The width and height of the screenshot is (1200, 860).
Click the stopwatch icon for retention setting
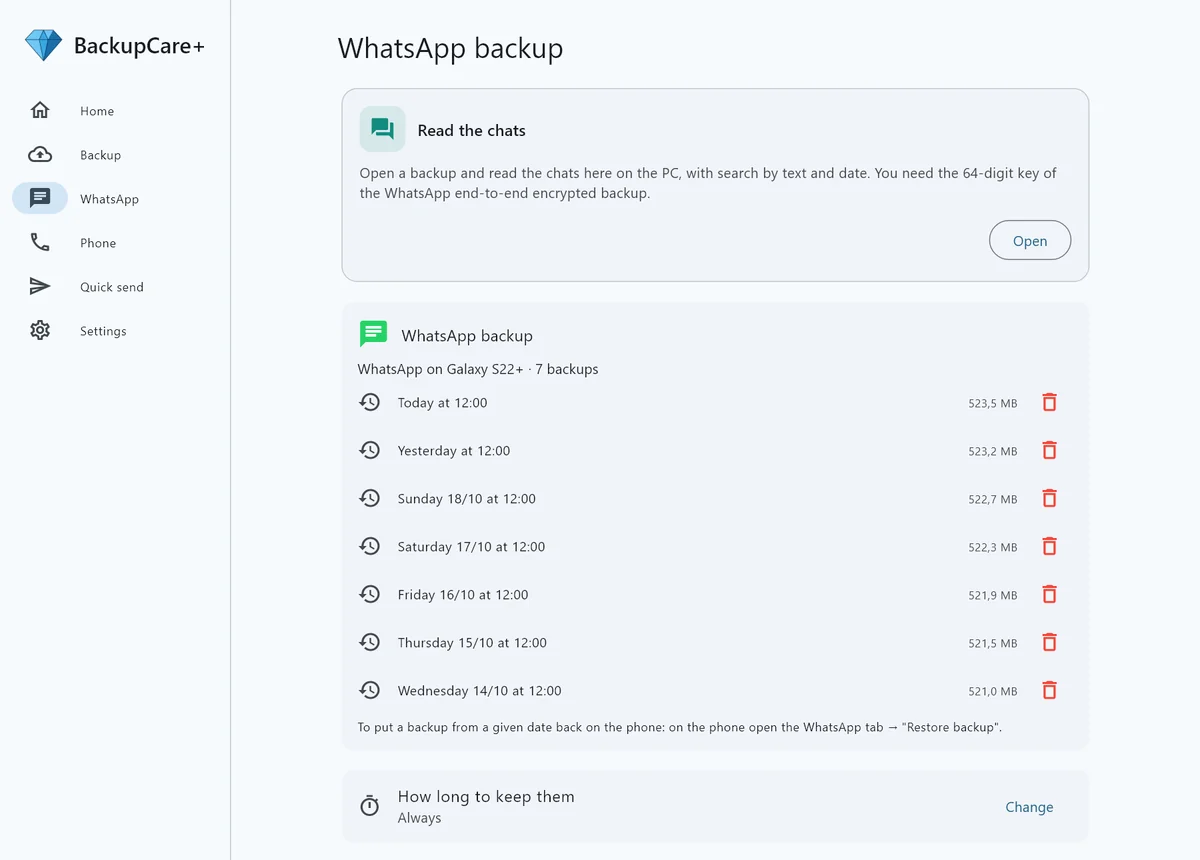[x=370, y=806]
